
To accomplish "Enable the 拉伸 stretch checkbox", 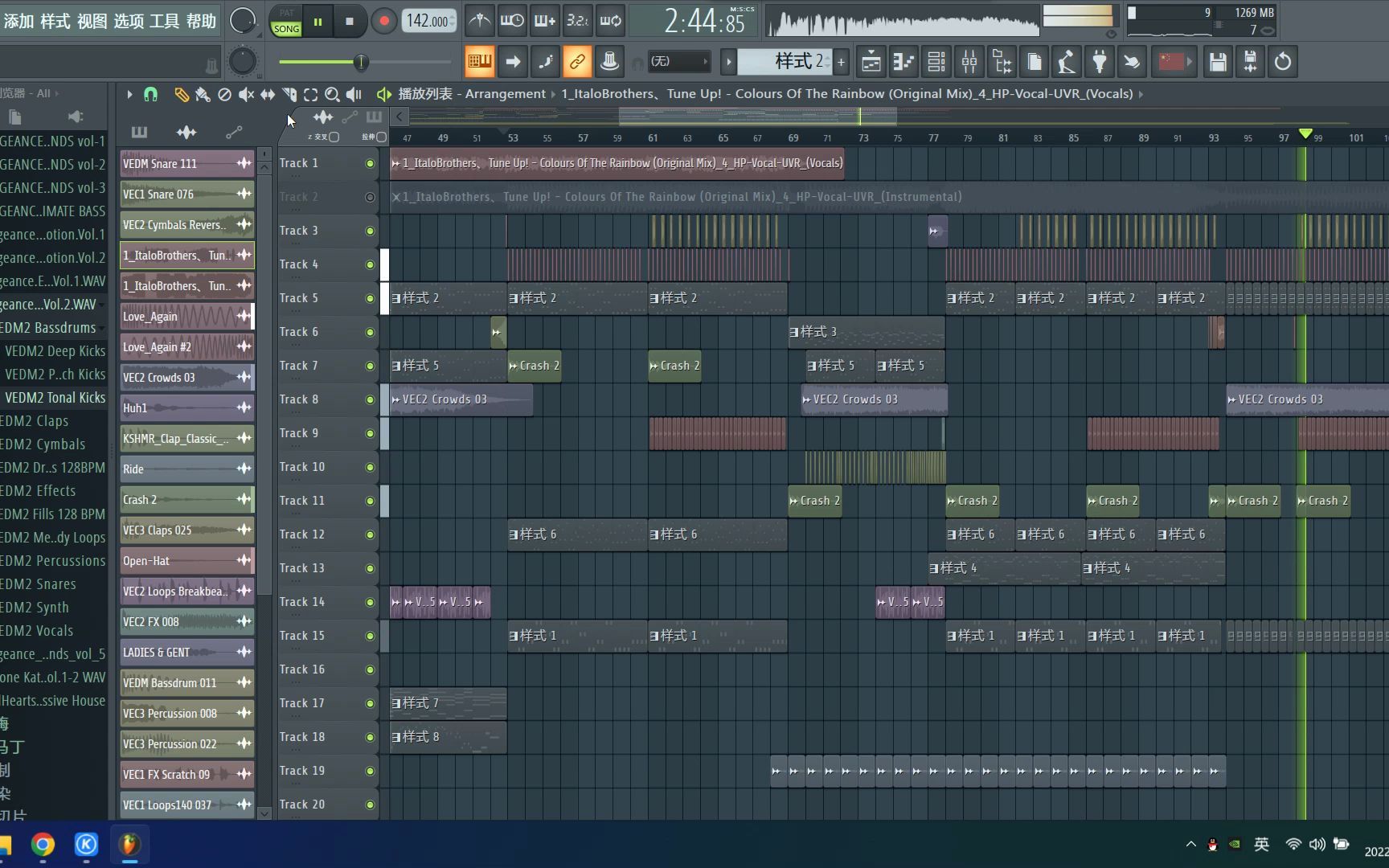I will 381,137.
